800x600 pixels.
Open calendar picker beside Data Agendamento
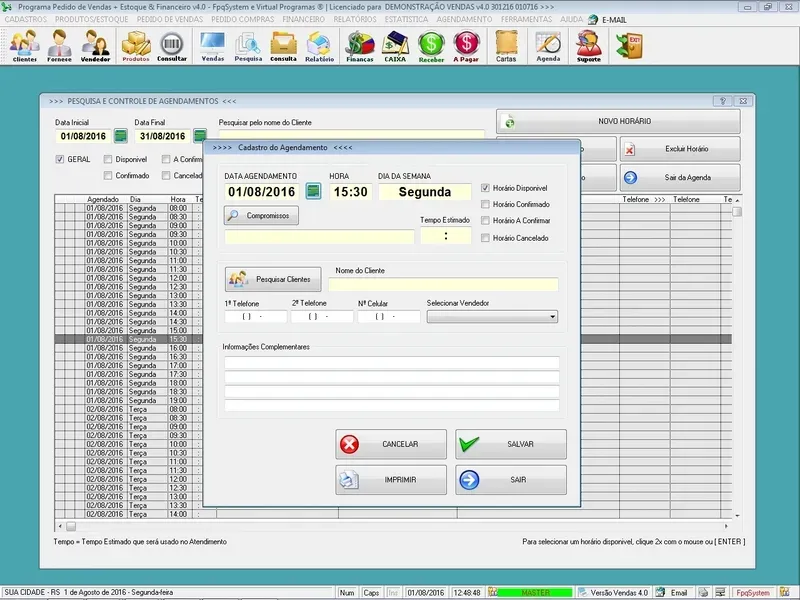tap(313, 191)
